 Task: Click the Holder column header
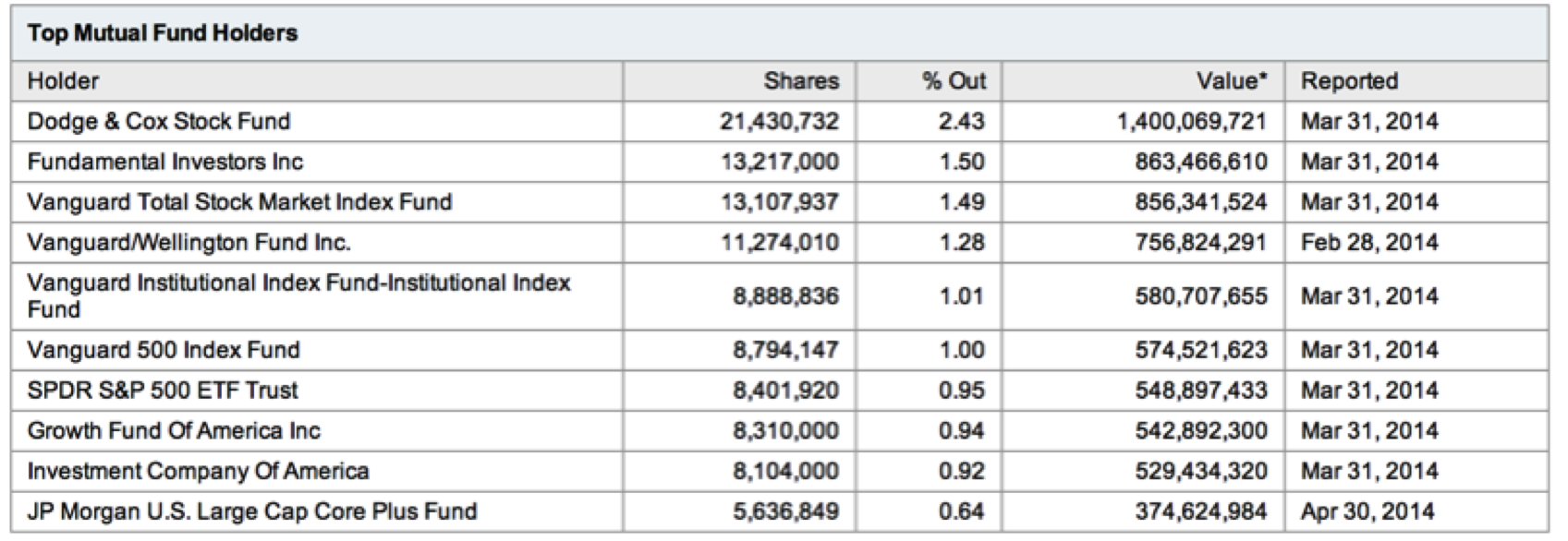[x=63, y=81]
